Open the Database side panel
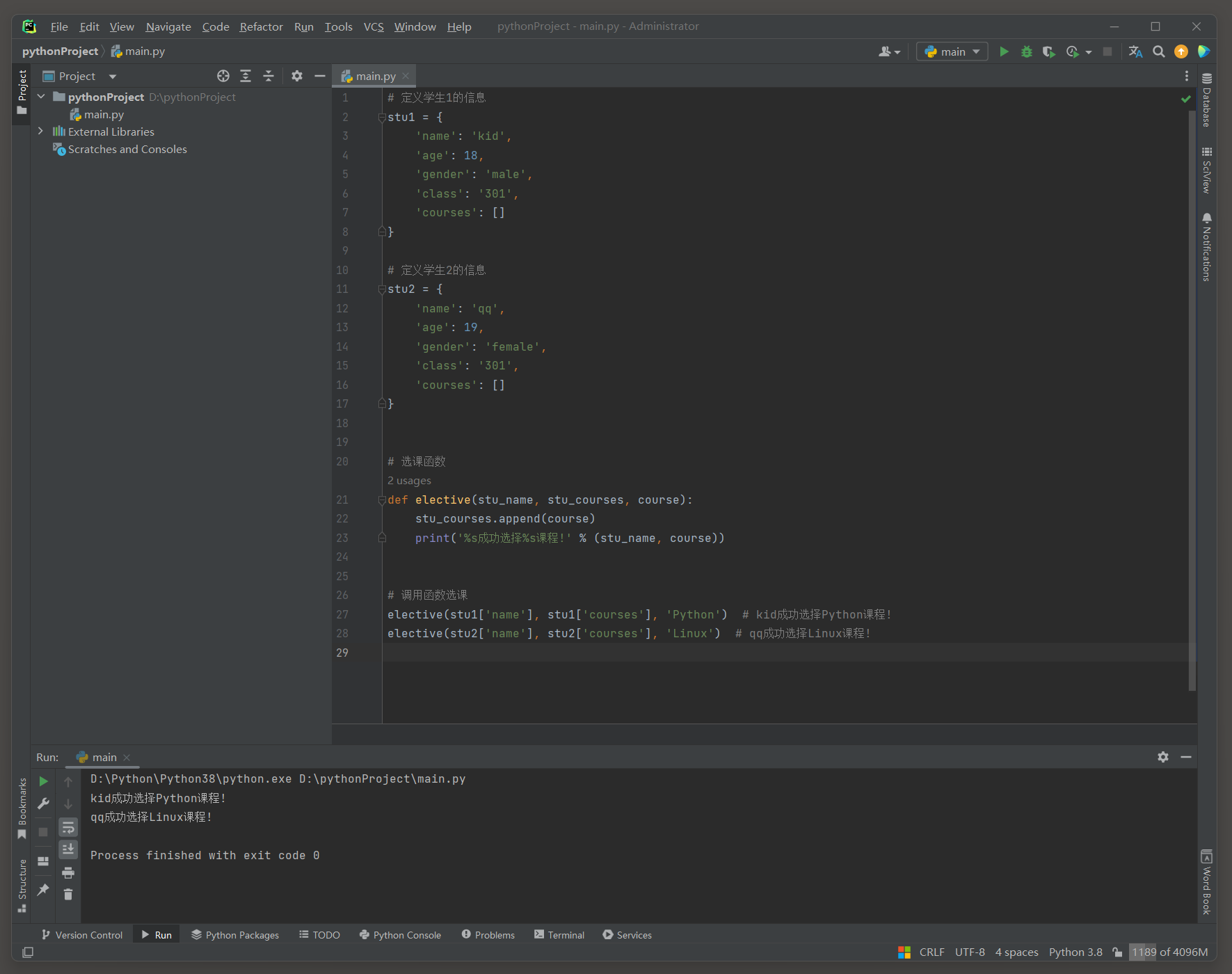The image size is (1232, 974). [x=1206, y=99]
